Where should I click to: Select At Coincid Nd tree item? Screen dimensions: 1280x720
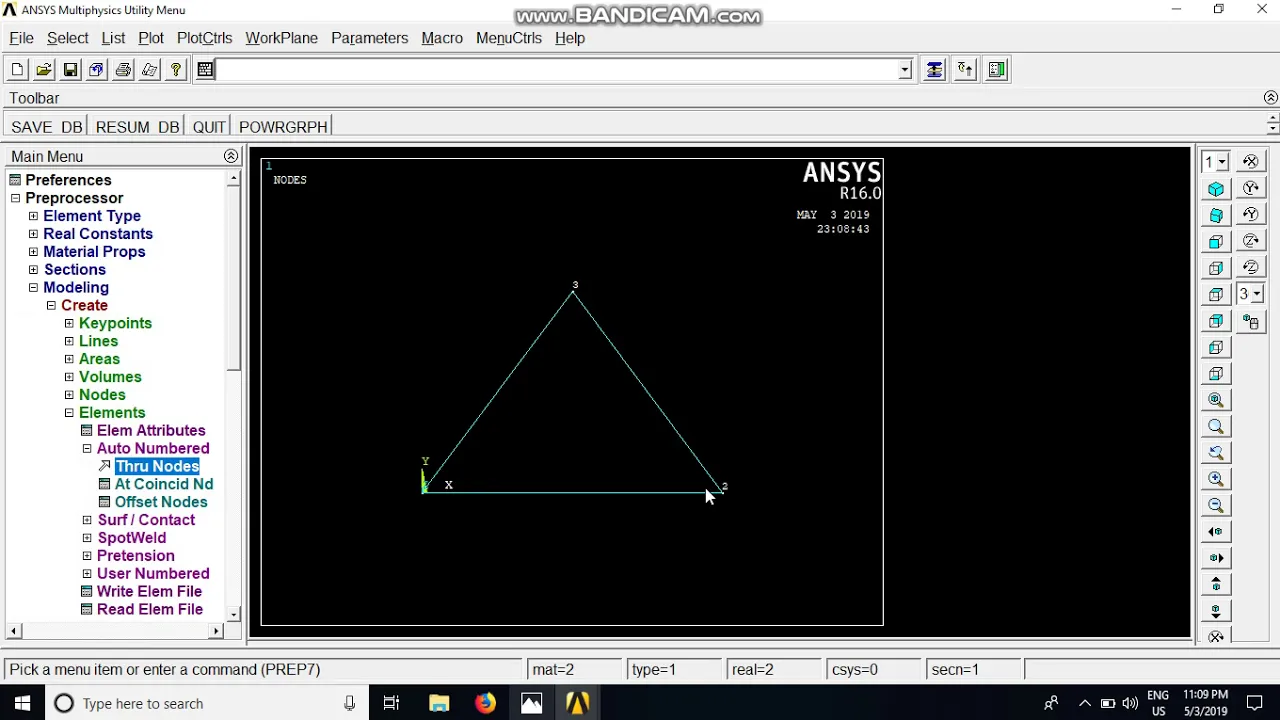coord(164,485)
